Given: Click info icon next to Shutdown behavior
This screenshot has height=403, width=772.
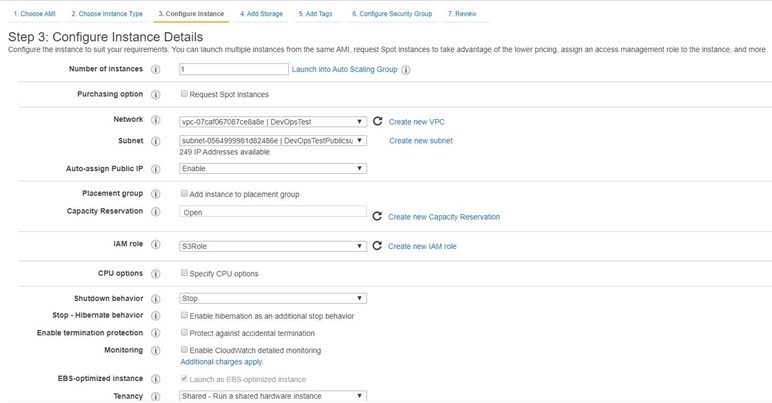Looking at the screenshot, I should click(154, 299).
